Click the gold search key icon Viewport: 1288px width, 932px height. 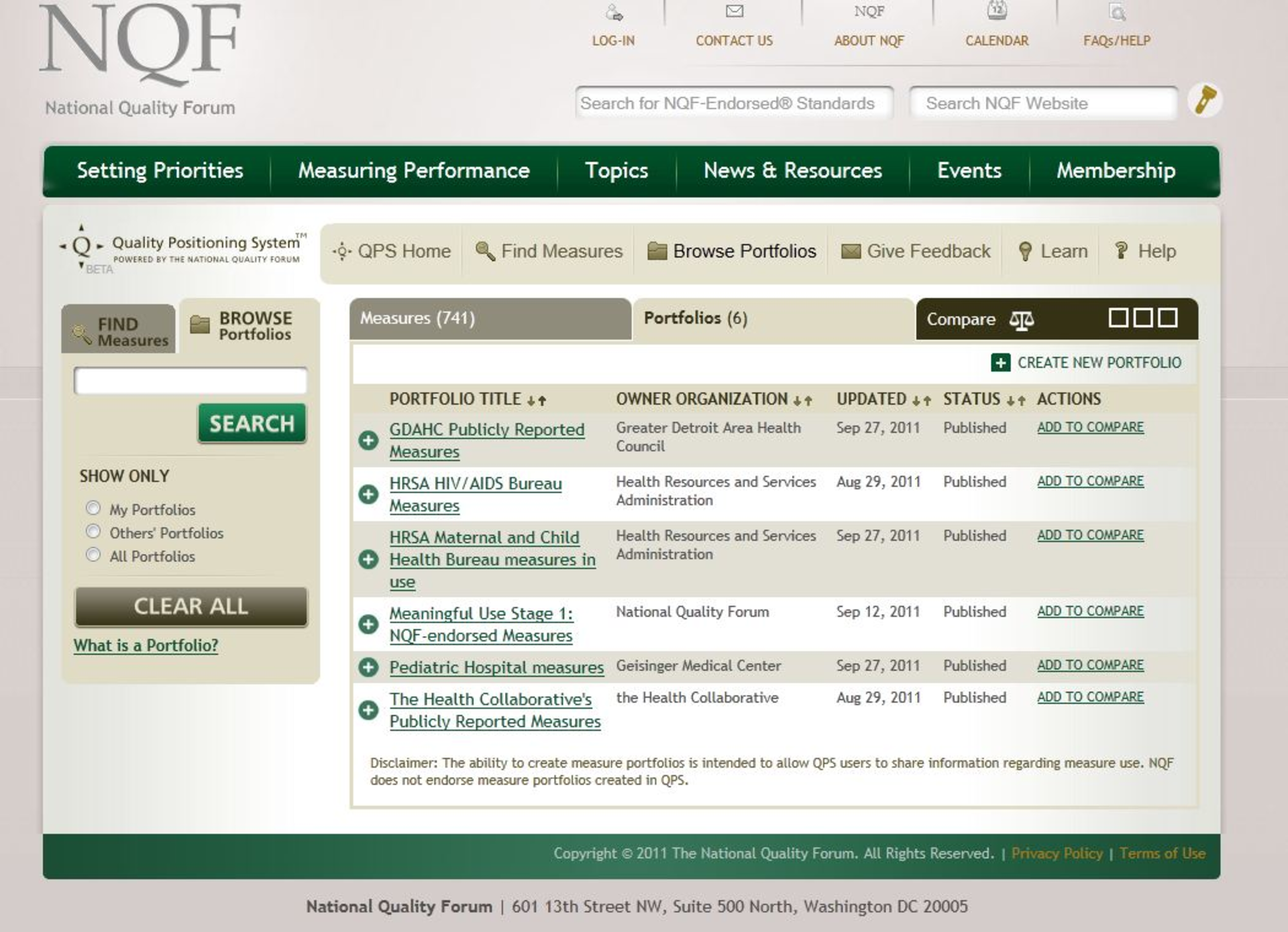[x=1205, y=101]
